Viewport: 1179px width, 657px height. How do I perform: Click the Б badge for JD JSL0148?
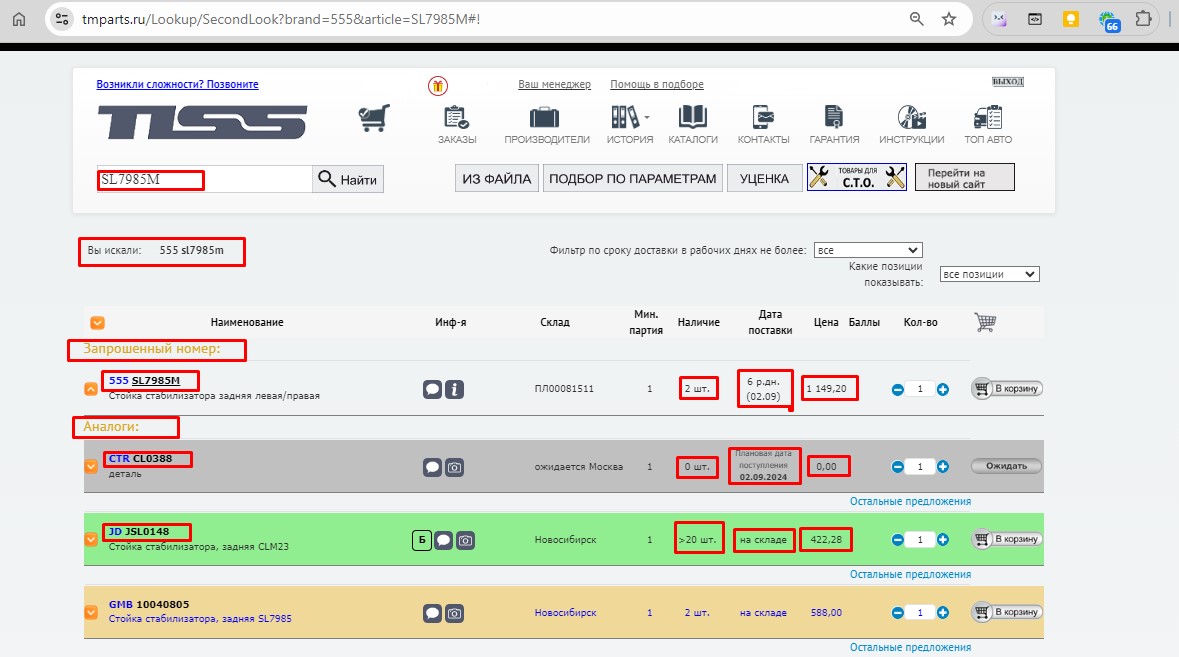(422, 540)
